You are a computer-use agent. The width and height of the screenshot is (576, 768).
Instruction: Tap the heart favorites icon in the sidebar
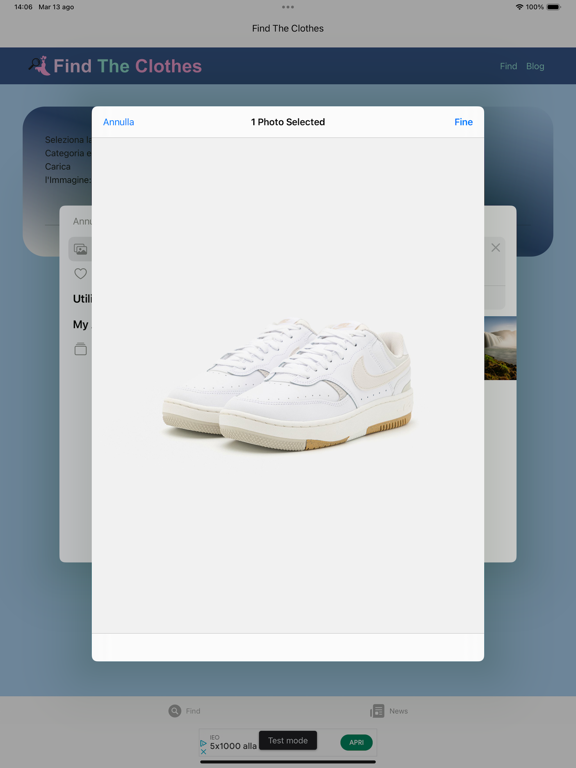point(80,274)
